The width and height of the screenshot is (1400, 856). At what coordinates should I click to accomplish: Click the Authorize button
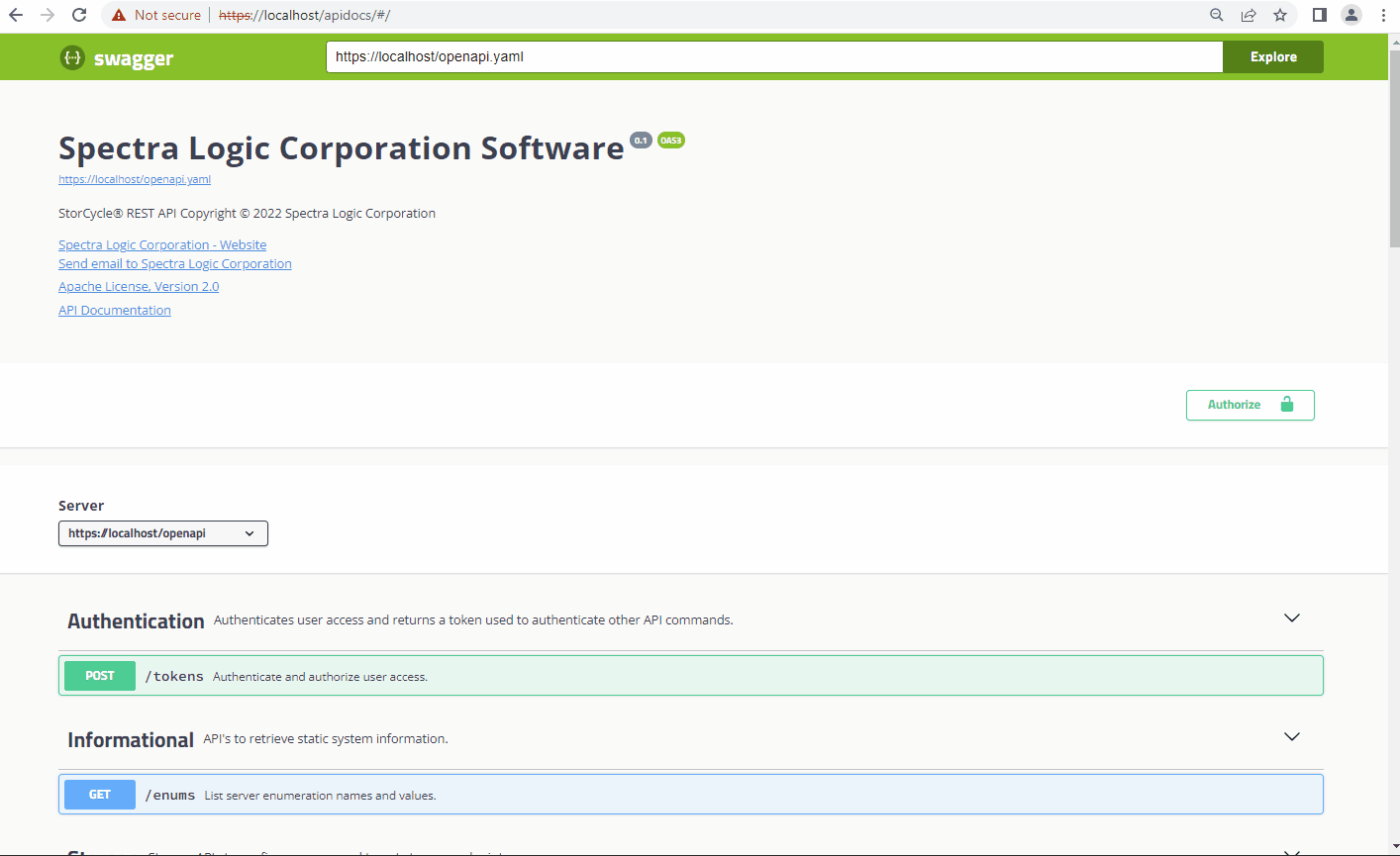(x=1250, y=405)
